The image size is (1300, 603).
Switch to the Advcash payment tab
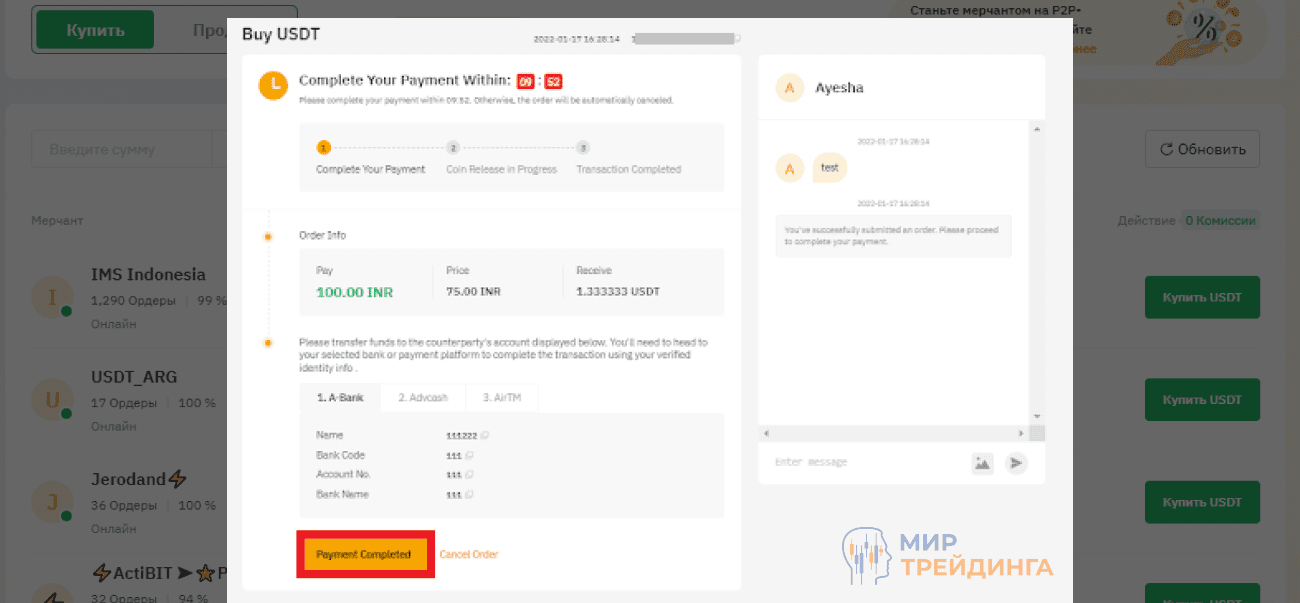[423, 397]
